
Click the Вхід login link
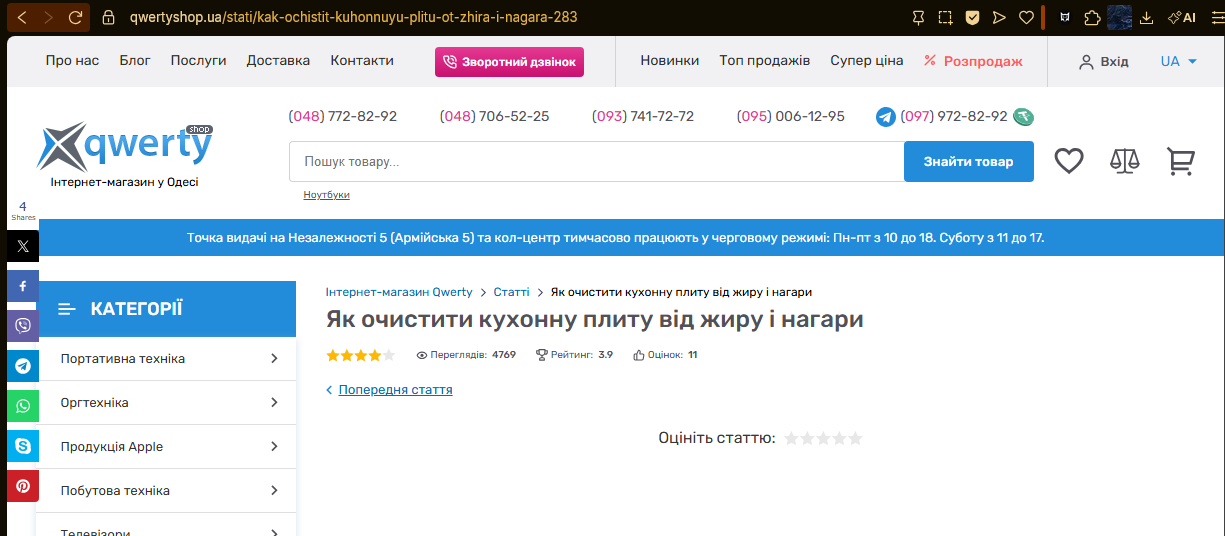[x=1104, y=62]
